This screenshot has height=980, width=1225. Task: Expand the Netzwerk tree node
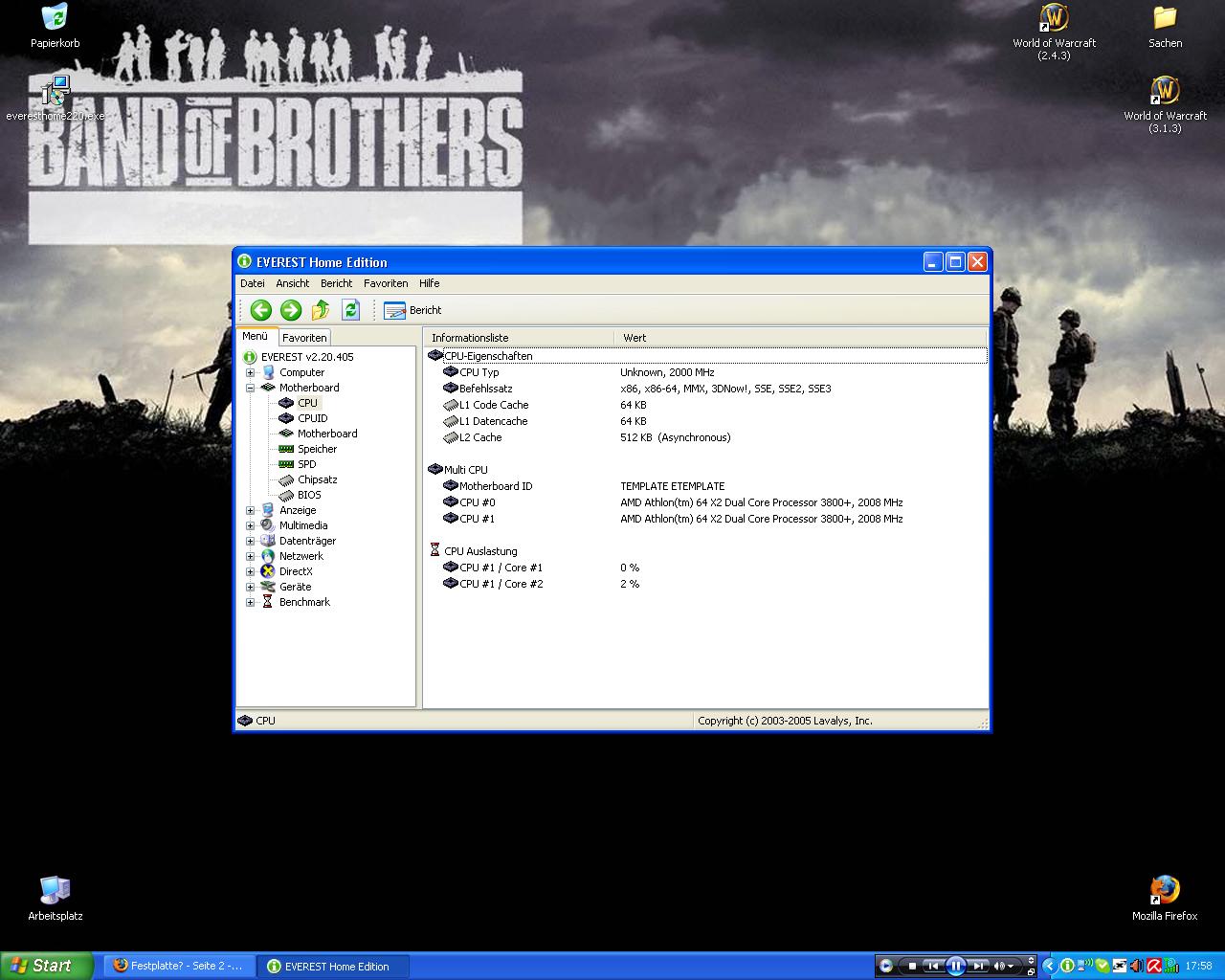251,556
